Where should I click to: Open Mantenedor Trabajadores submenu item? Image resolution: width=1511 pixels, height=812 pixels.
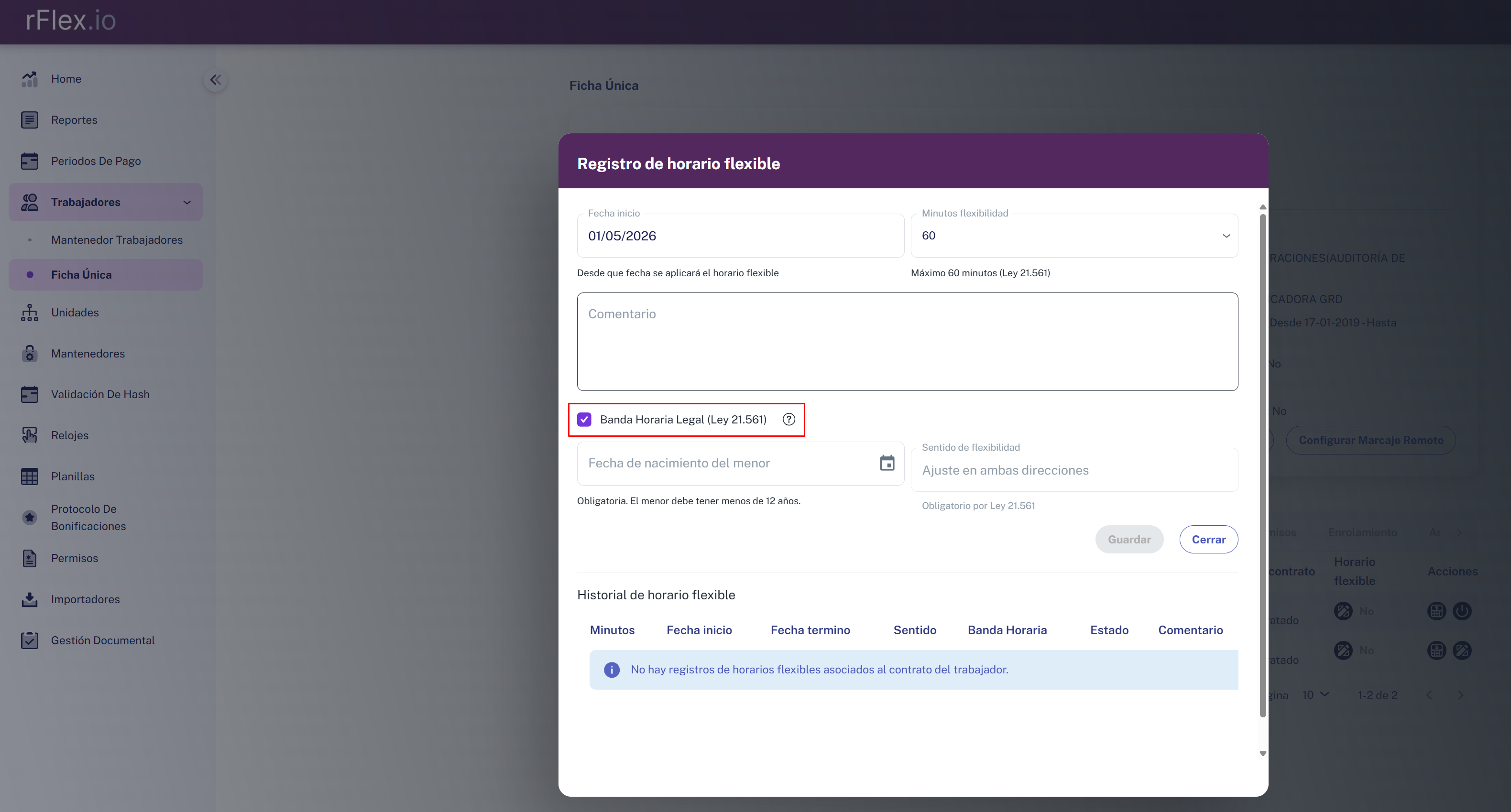coord(117,240)
